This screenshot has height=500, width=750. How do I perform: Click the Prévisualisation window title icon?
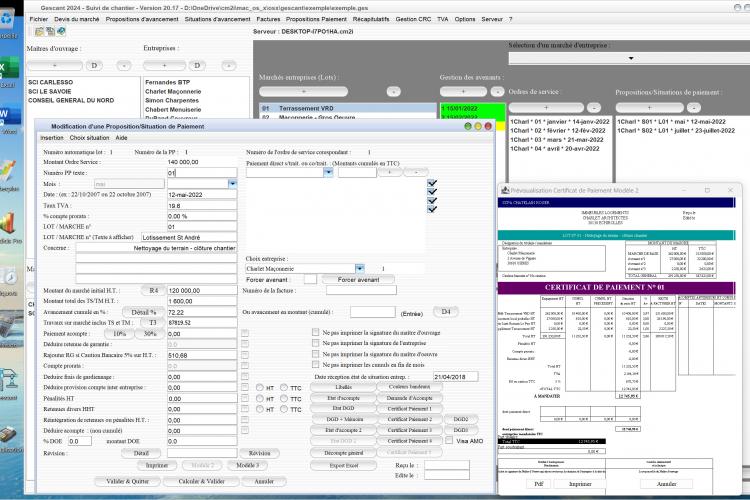505,190
